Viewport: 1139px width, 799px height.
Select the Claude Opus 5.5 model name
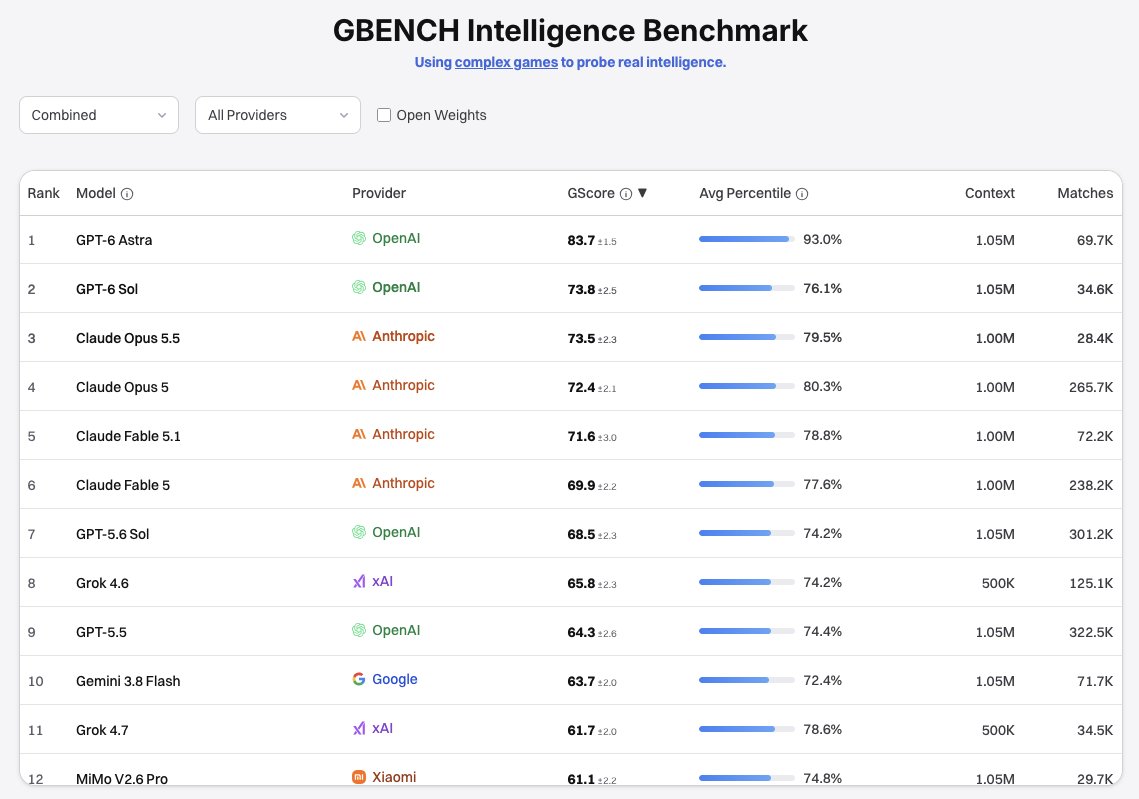coord(128,338)
